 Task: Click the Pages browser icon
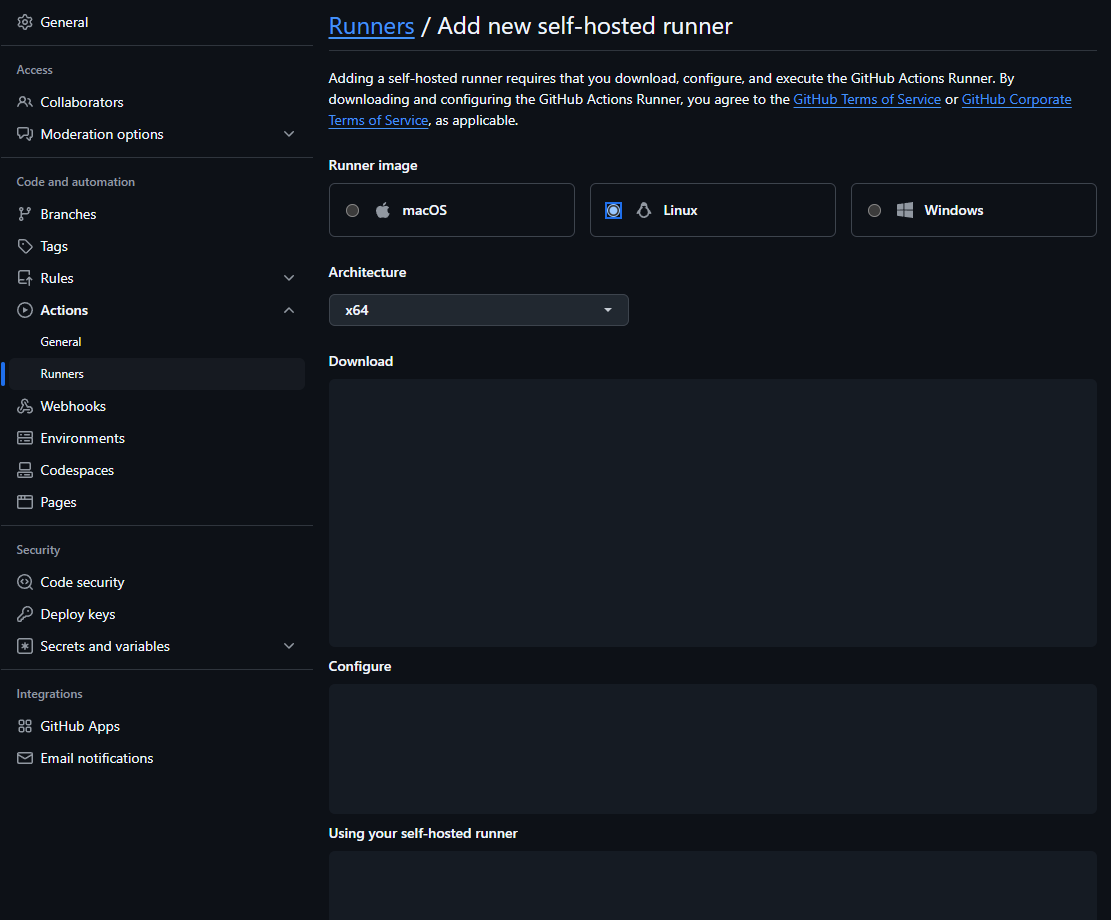(x=25, y=502)
